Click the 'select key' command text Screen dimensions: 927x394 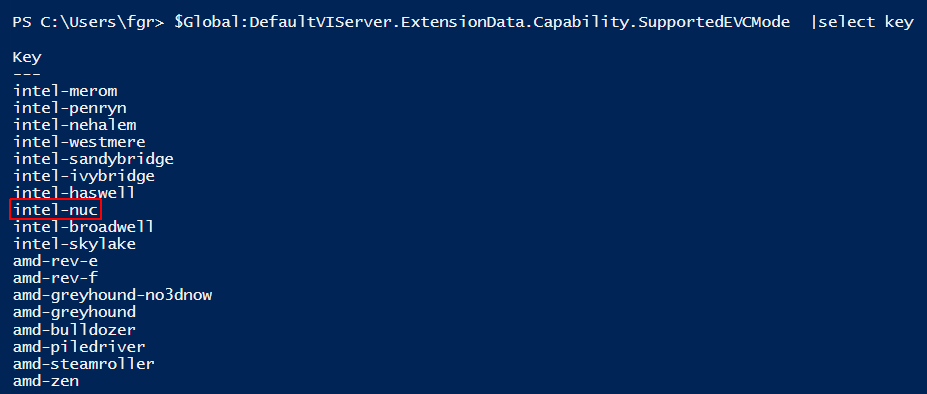coord(866,22)
